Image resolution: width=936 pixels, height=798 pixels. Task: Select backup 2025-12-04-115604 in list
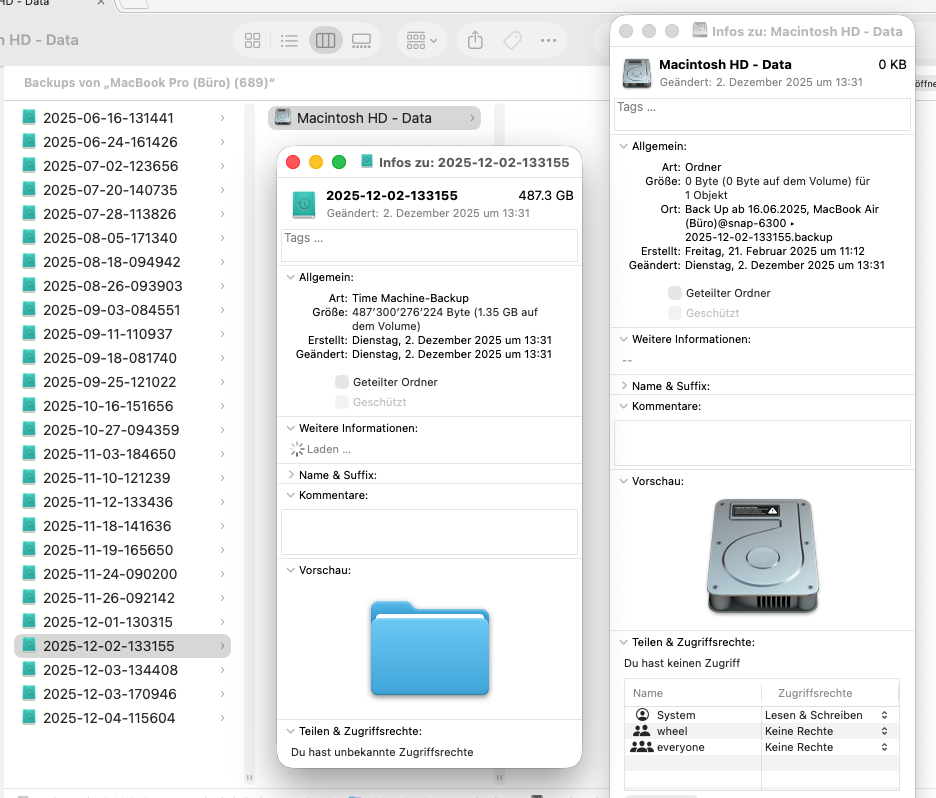[x=109, y=718]
